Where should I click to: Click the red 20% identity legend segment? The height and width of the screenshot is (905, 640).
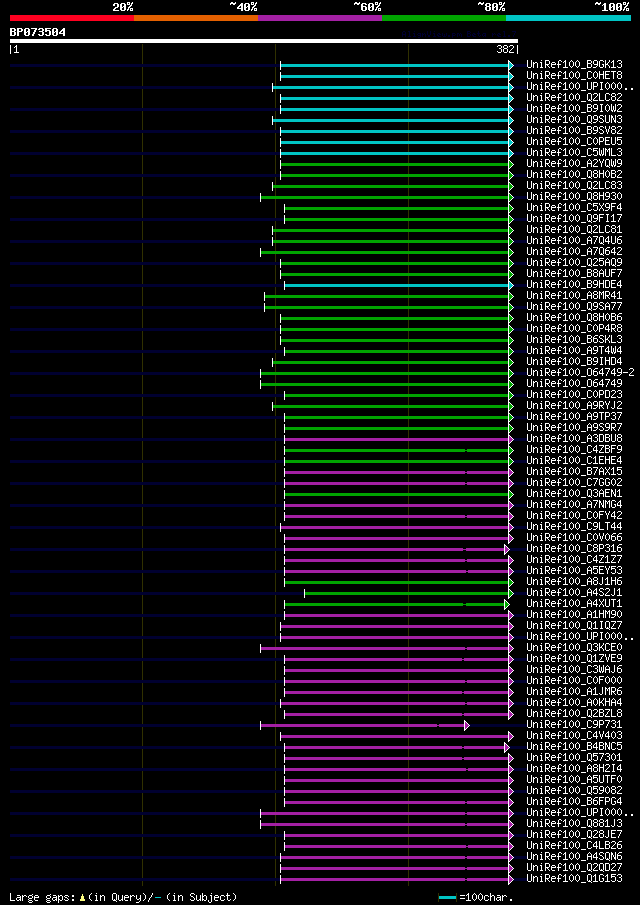[x=72, y=18]
